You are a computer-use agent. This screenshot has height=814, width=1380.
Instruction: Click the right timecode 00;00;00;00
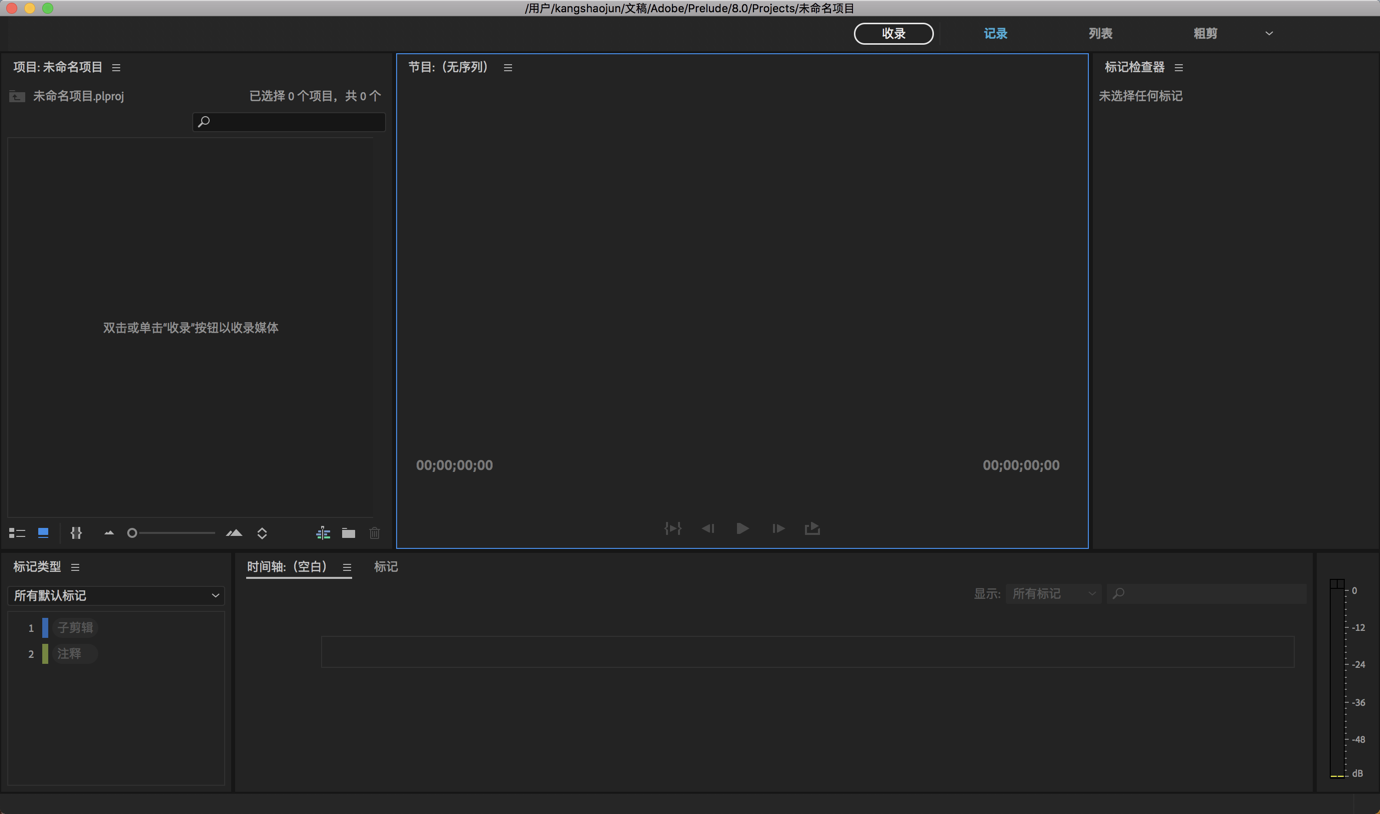[1021, 466]
